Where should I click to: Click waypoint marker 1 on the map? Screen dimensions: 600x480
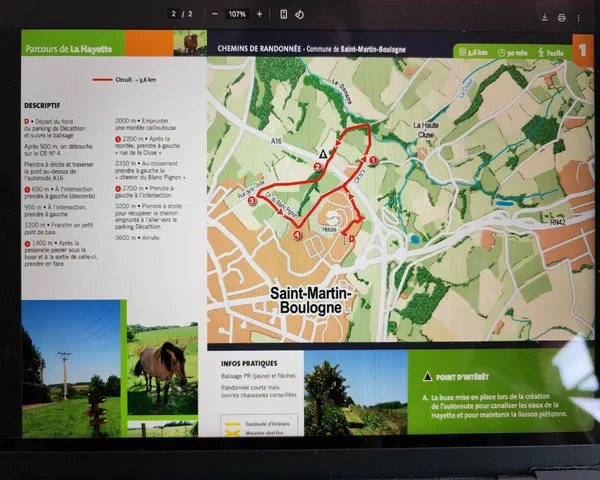(x=374, y=160)
